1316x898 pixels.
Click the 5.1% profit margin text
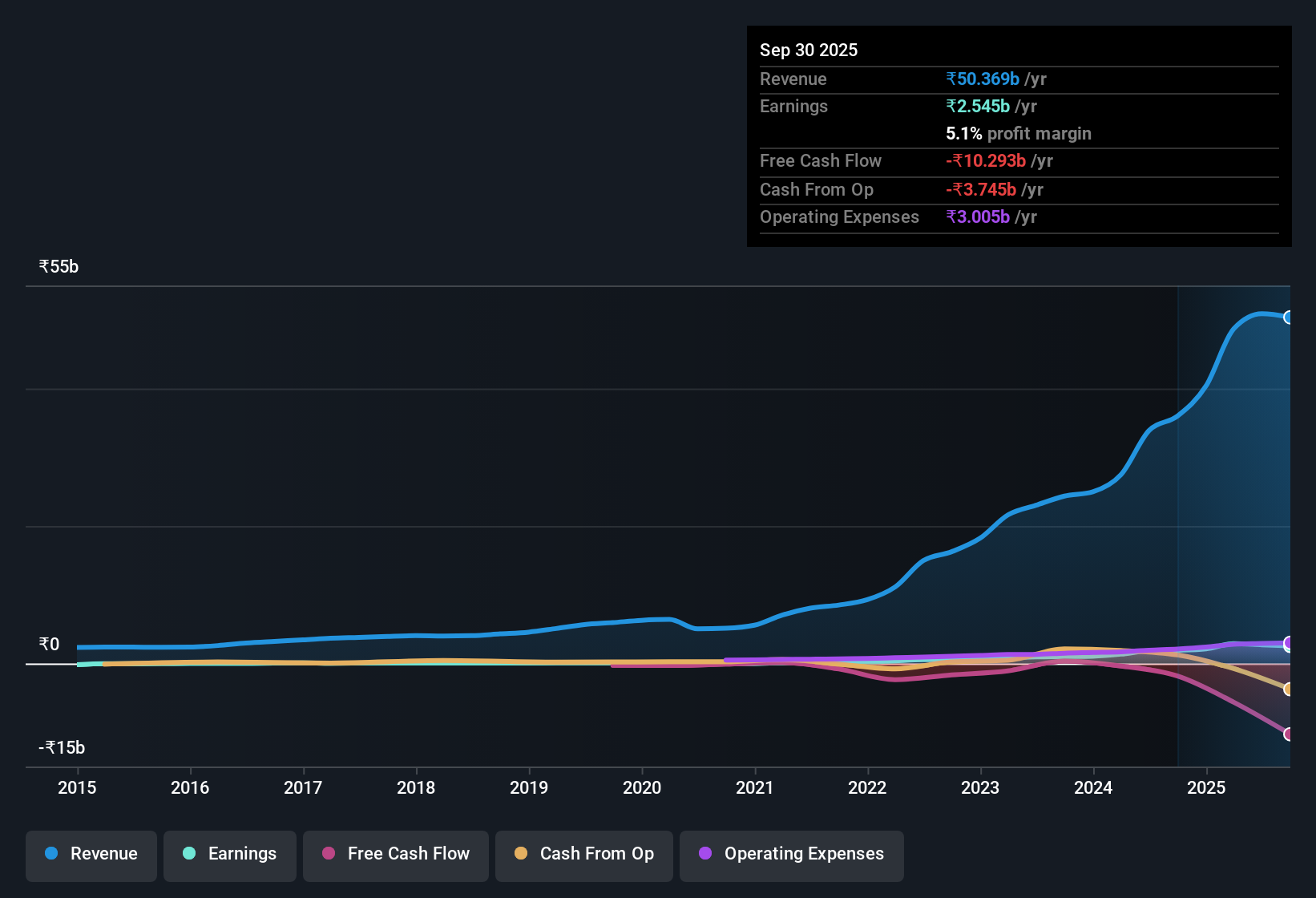click(1018, 134)
